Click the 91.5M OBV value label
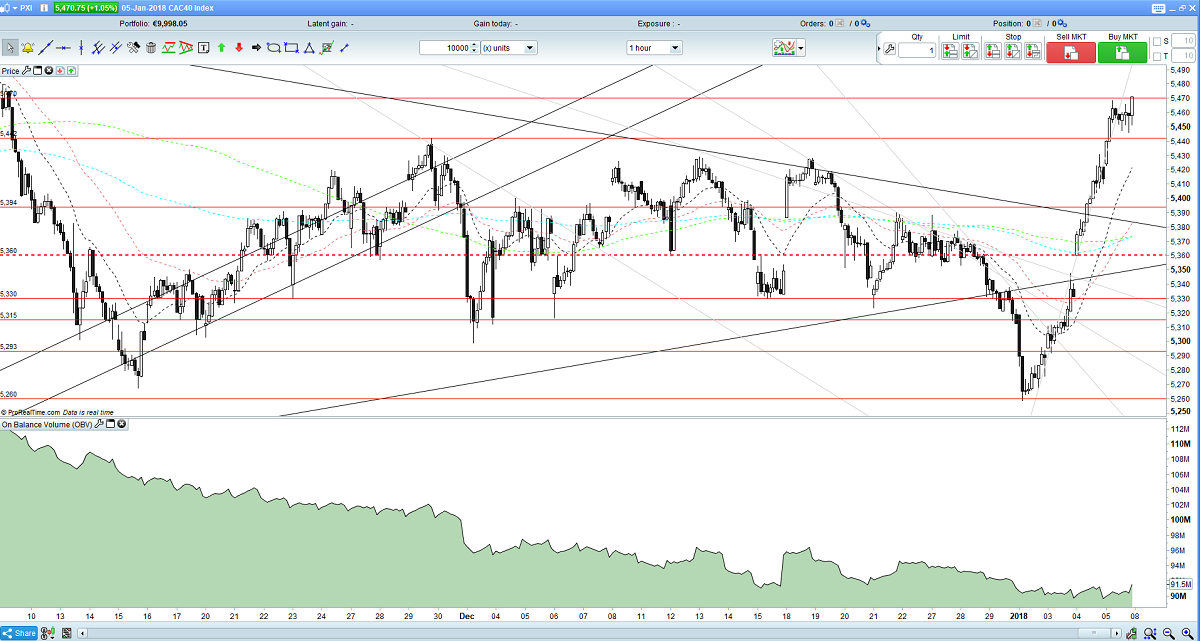 [1179, 584]
